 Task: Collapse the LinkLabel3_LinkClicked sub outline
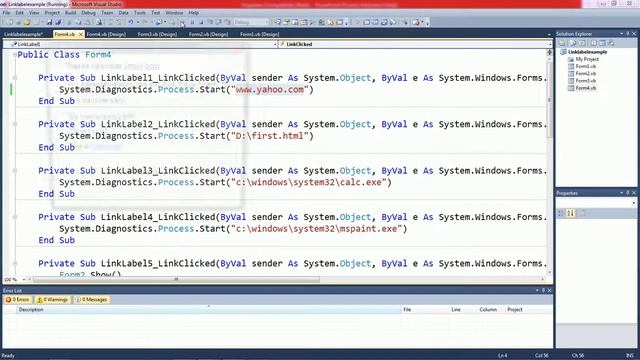15,171
